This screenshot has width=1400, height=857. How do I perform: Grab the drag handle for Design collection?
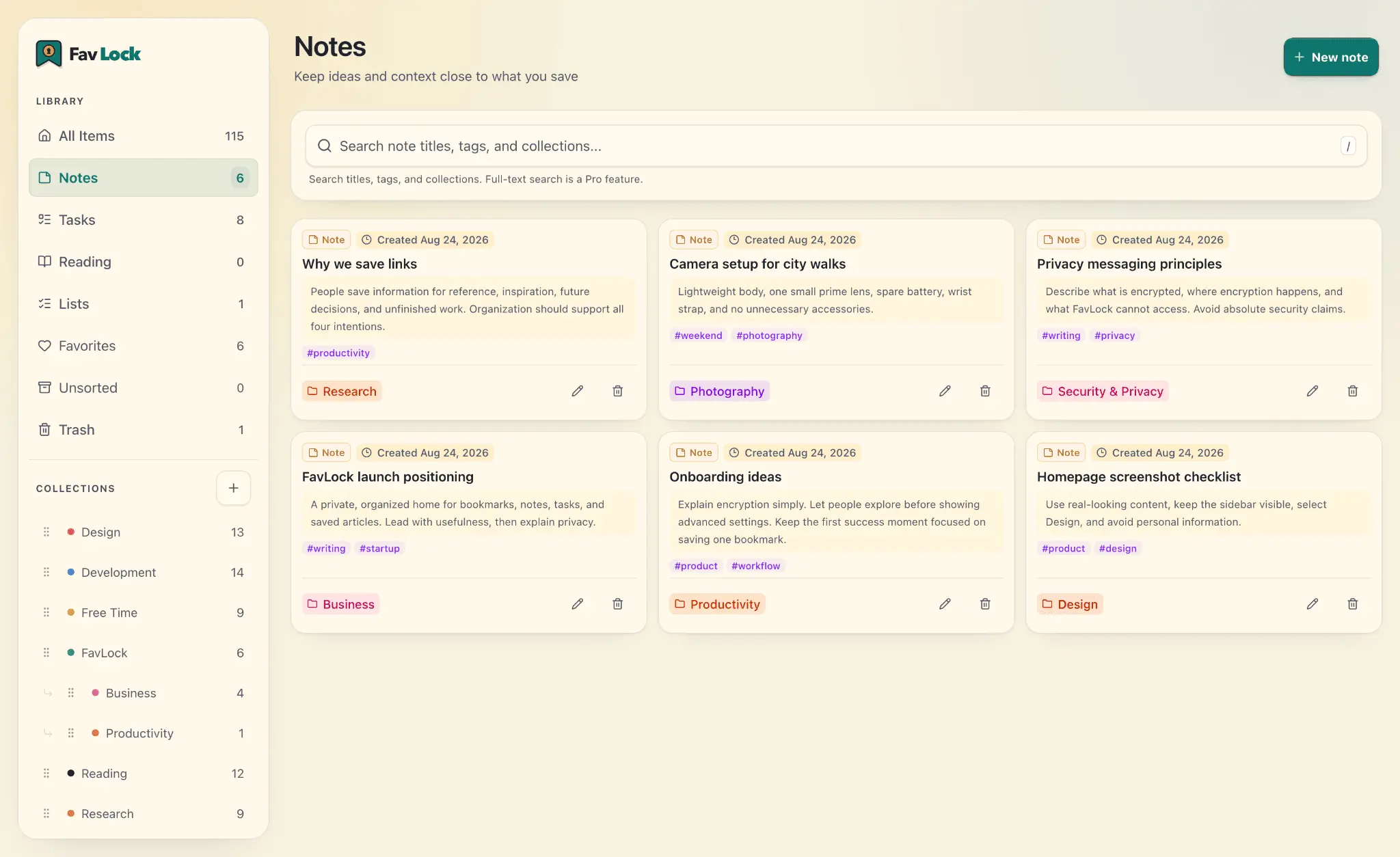pos(46,532)
